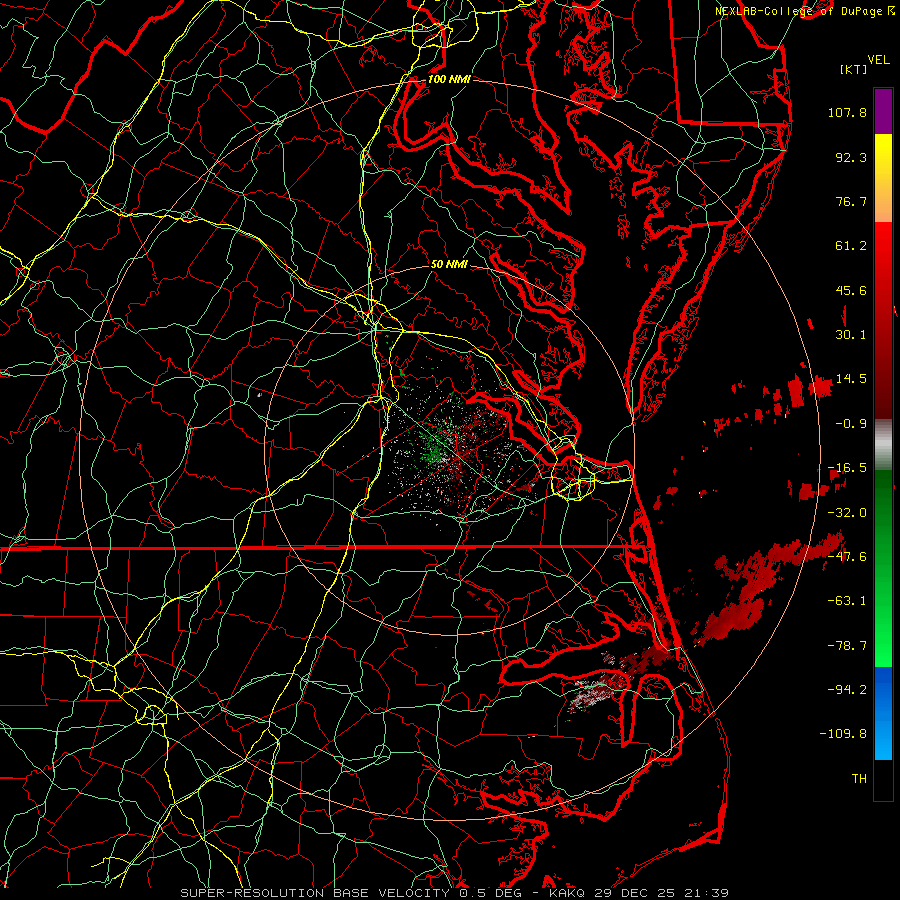Select the 14.5 scale value
The width and height of the screenshot is (900, 900).
[x=851, y=379]
